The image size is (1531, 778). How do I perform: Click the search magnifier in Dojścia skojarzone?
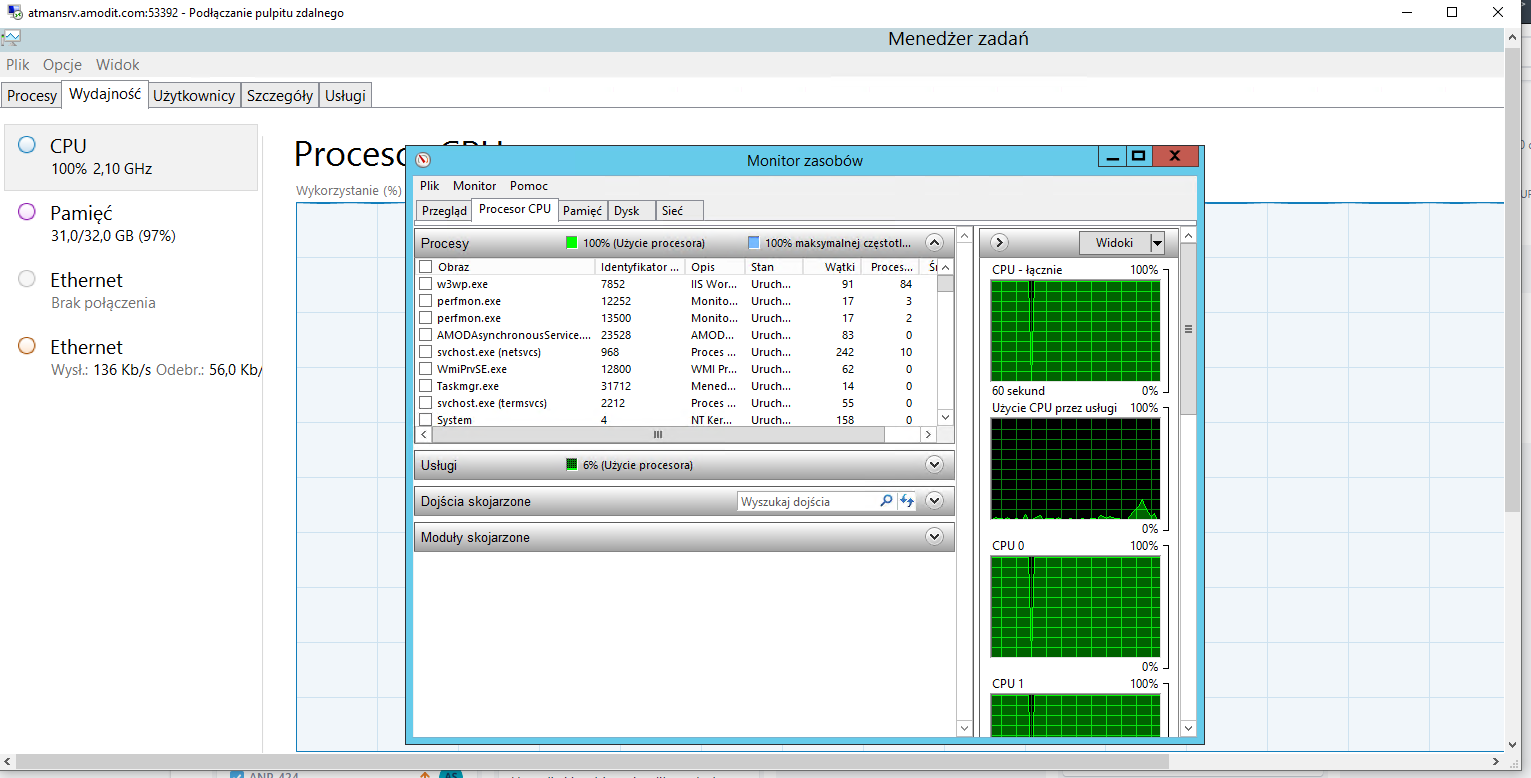(x=886, y=501)
